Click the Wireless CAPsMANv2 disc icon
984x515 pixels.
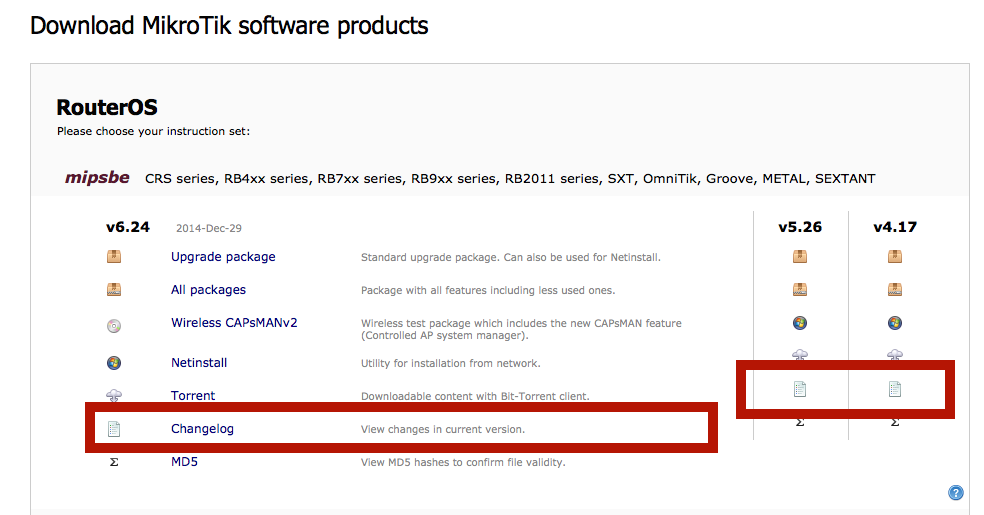114,326
